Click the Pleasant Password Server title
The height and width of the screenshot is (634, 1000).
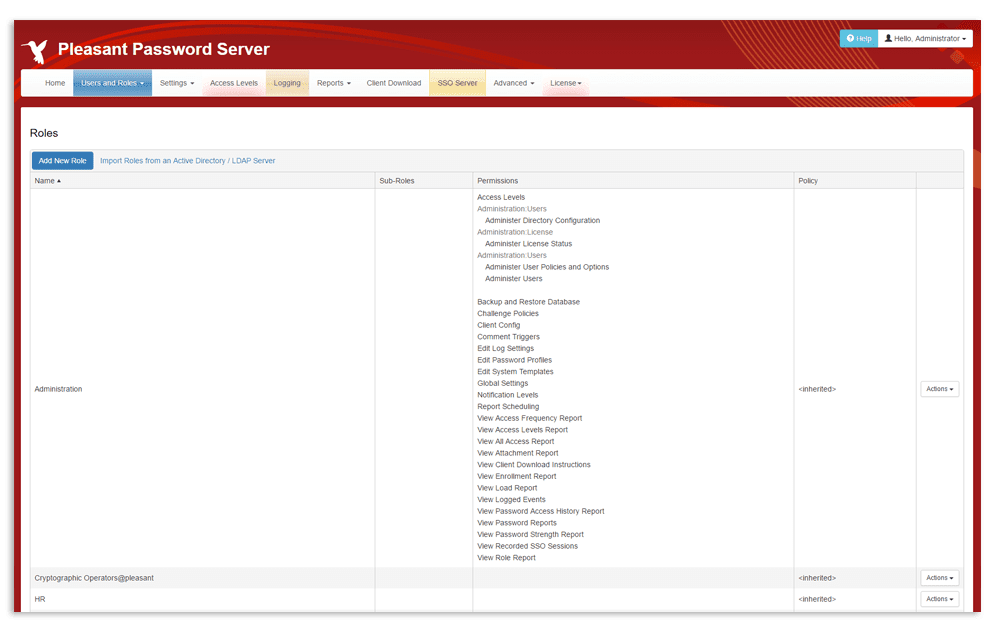pyautogui.click(x=163, y=49)
